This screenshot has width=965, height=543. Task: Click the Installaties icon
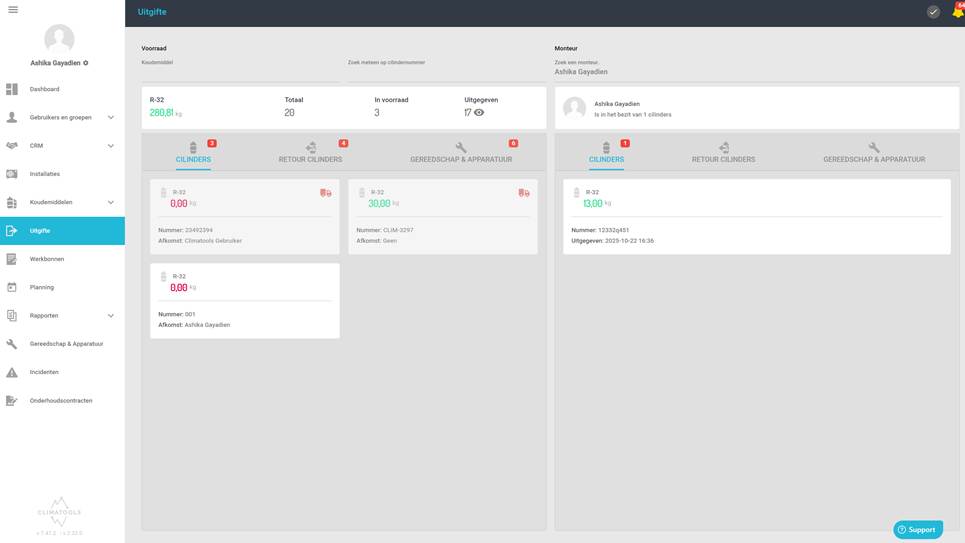(12, 174)
